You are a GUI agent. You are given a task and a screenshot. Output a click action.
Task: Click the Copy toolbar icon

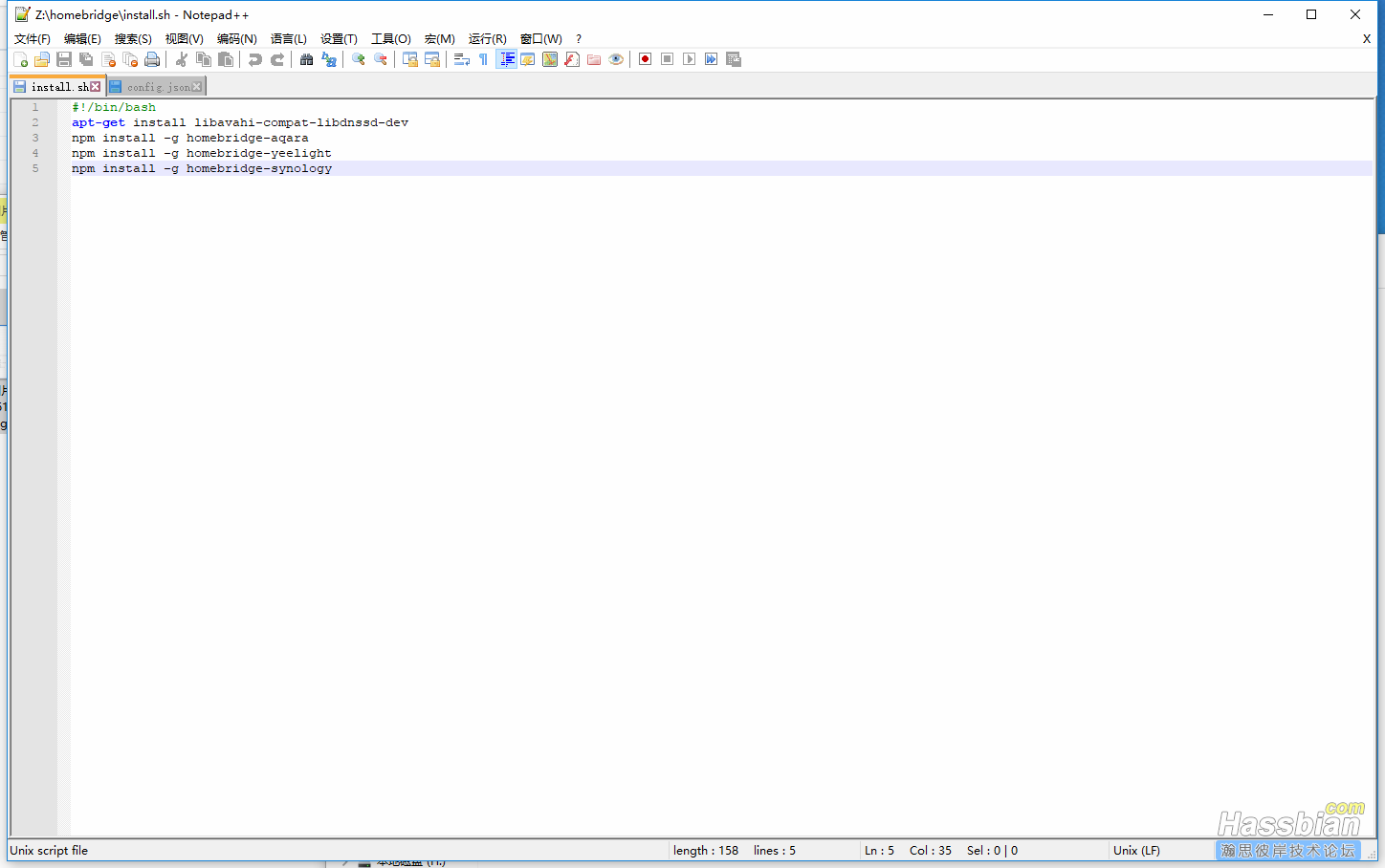[x=204, y=59]
